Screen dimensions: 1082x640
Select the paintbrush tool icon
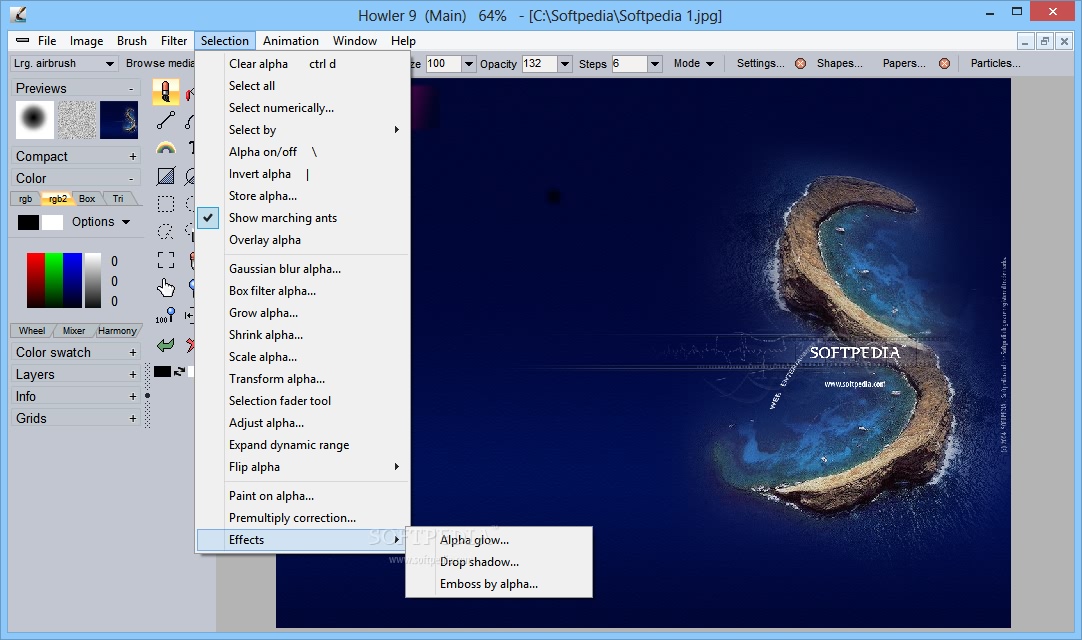click(166, 91)
